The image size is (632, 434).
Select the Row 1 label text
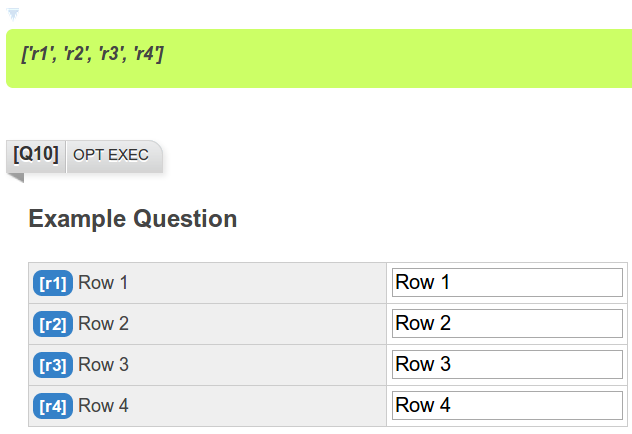(x=103, y=282)
